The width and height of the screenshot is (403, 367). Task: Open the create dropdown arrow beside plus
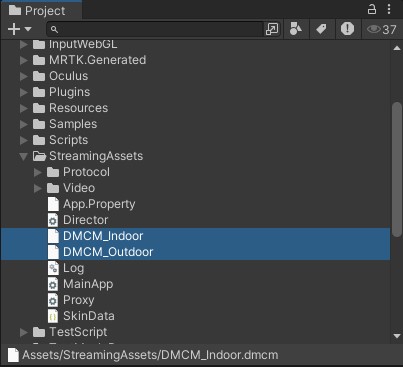coord(28,29)
